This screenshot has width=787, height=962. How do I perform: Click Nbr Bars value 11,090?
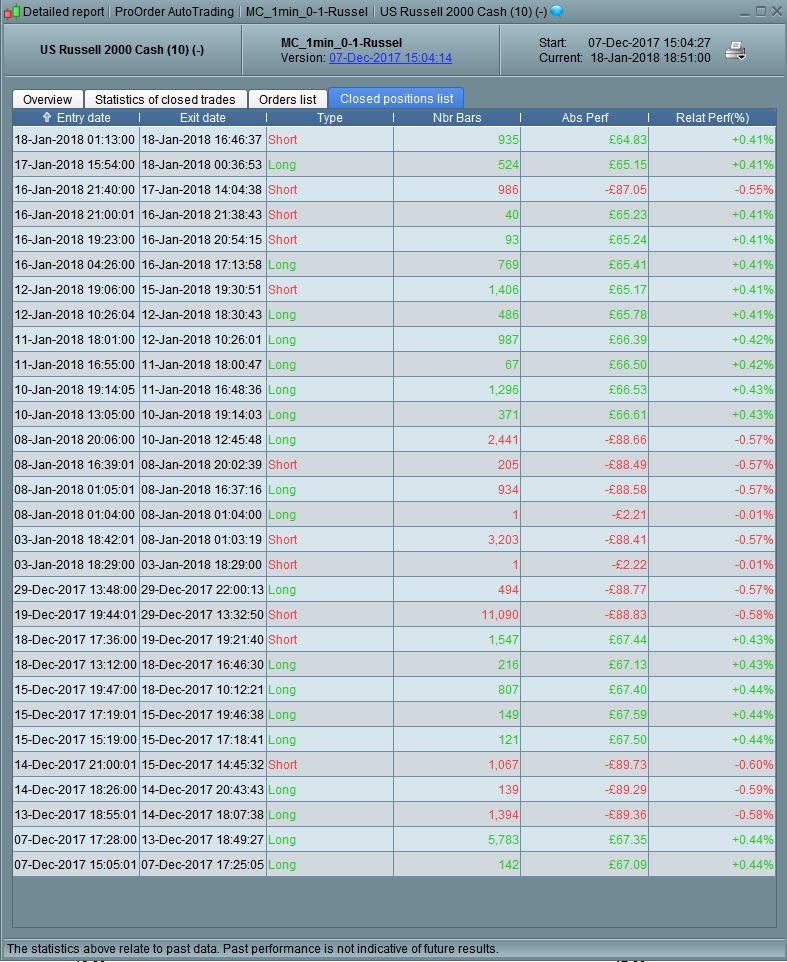coord(500,615)
